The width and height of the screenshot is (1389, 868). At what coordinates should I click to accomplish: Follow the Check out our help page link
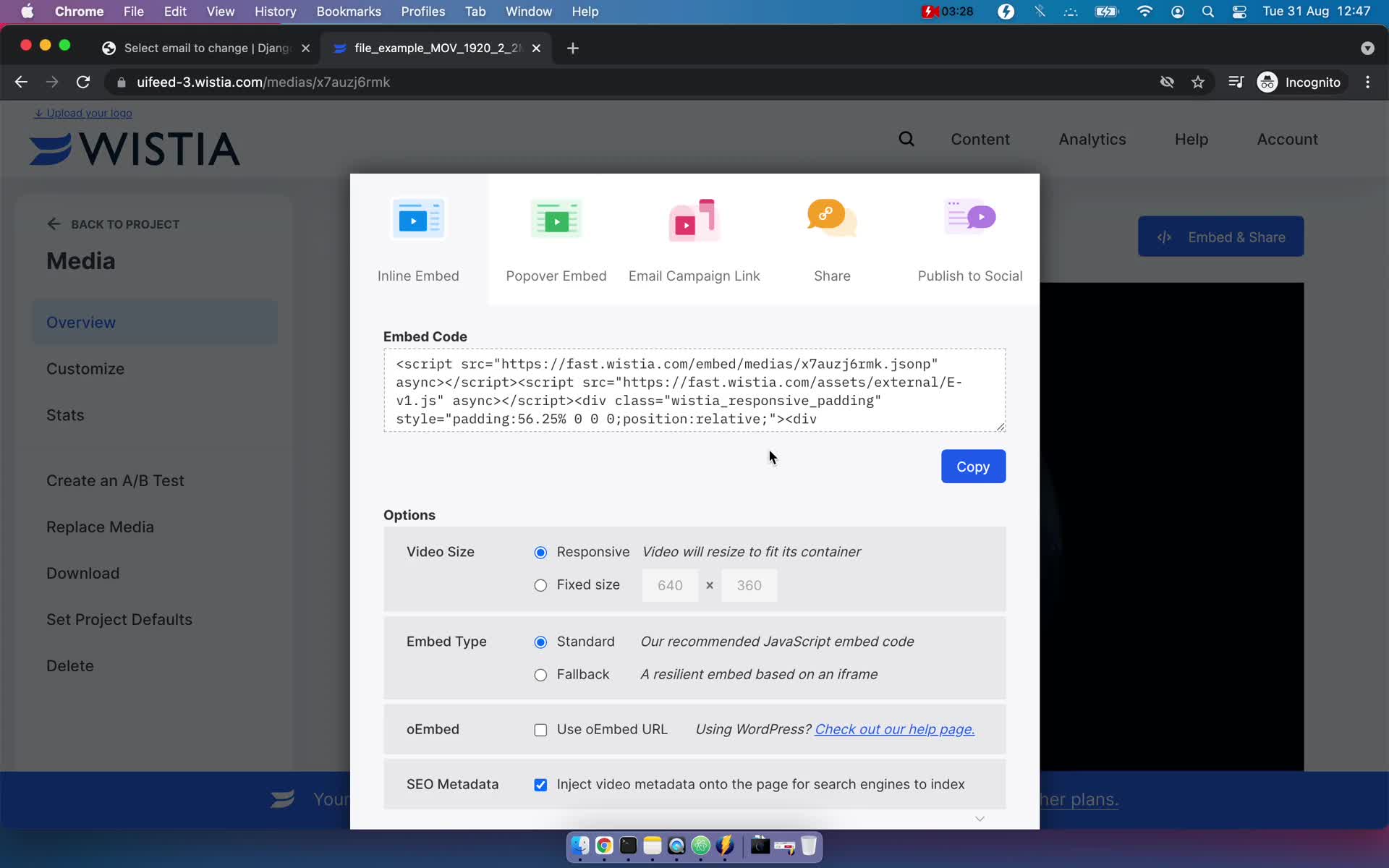coord(894,729)
